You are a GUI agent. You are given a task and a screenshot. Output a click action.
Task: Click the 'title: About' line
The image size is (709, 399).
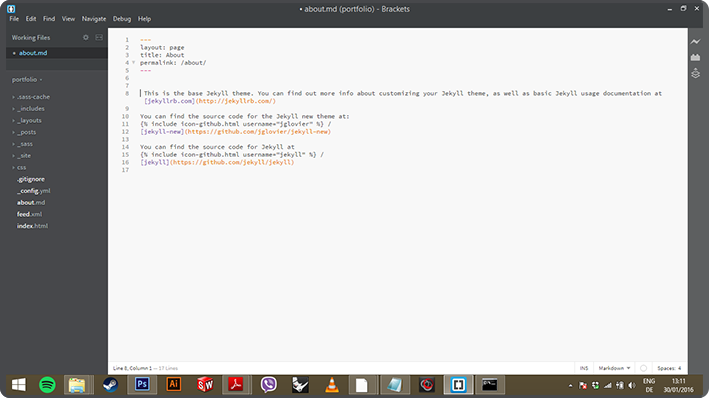tap(162, 55)
